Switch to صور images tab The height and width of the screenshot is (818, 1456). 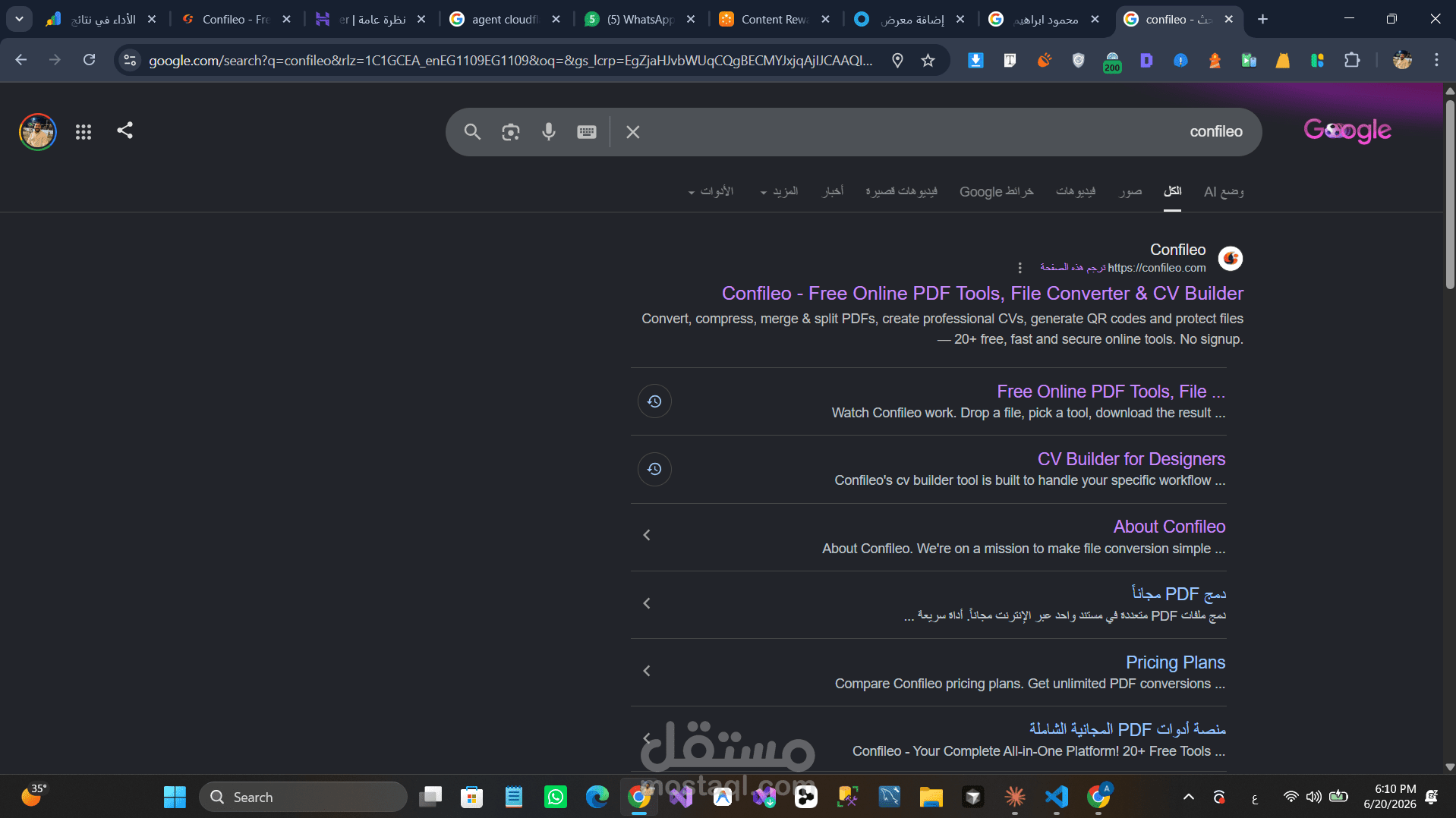point(1130,191)
